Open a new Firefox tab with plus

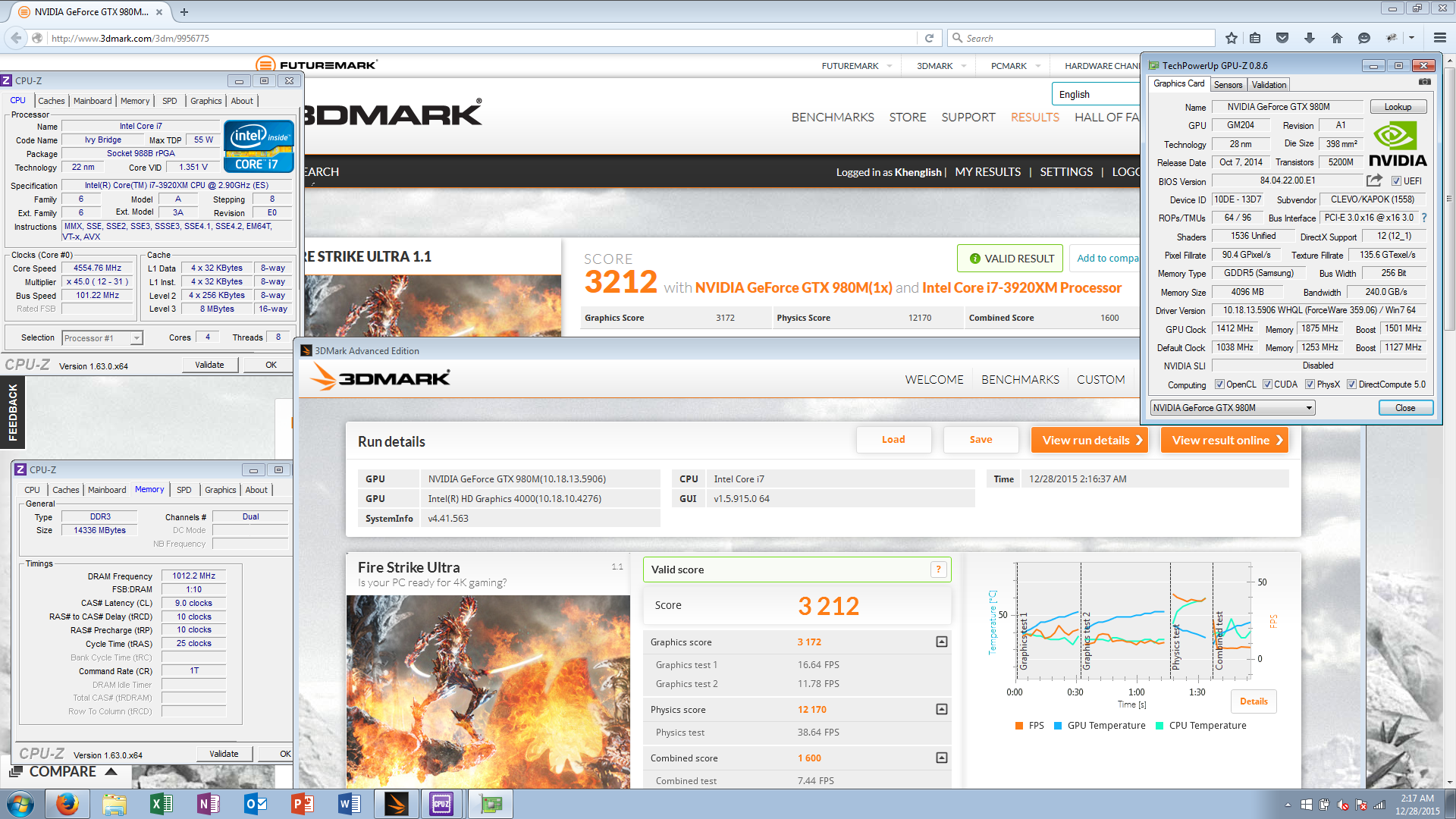point(184,12)
